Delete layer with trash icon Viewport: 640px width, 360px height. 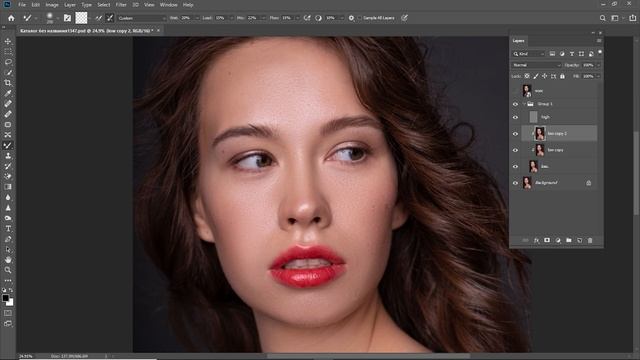(x=590, y=240)
